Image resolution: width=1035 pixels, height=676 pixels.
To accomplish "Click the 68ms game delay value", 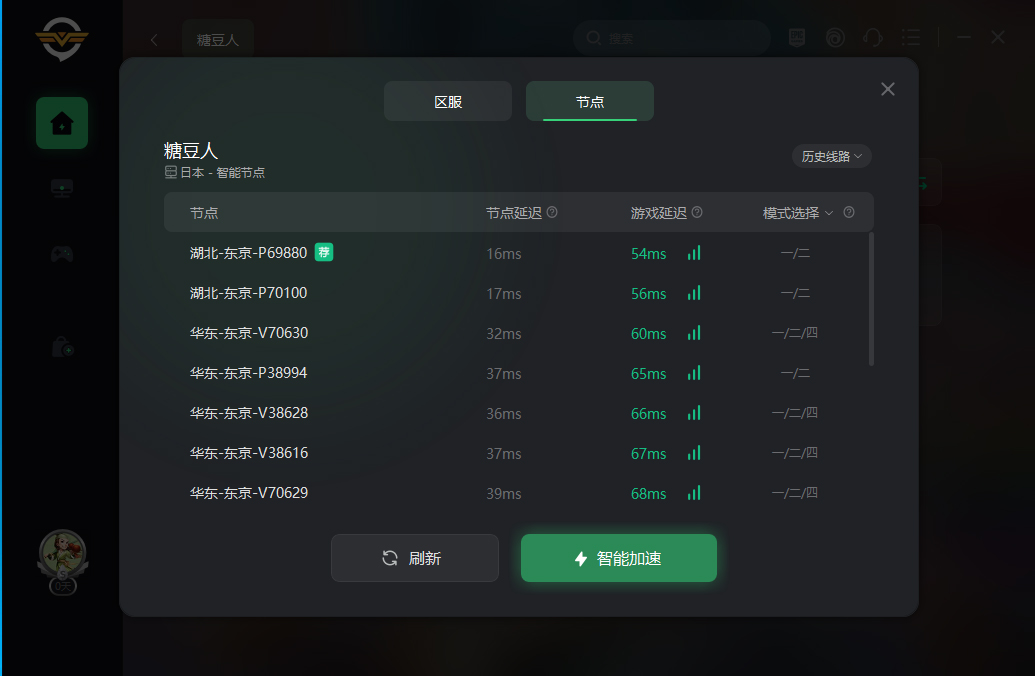I will pyautogui.click(x=648, y=494).
